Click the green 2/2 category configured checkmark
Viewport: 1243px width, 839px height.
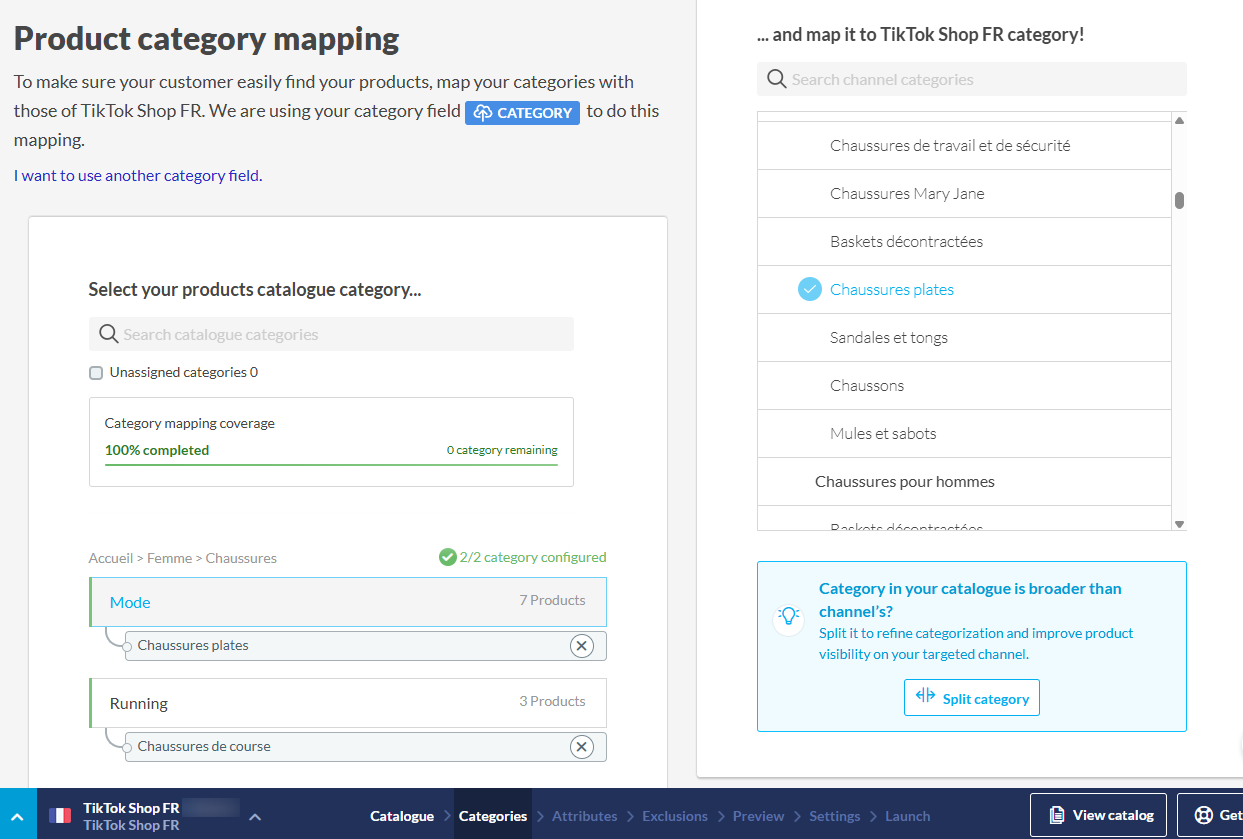click(447, 557)
